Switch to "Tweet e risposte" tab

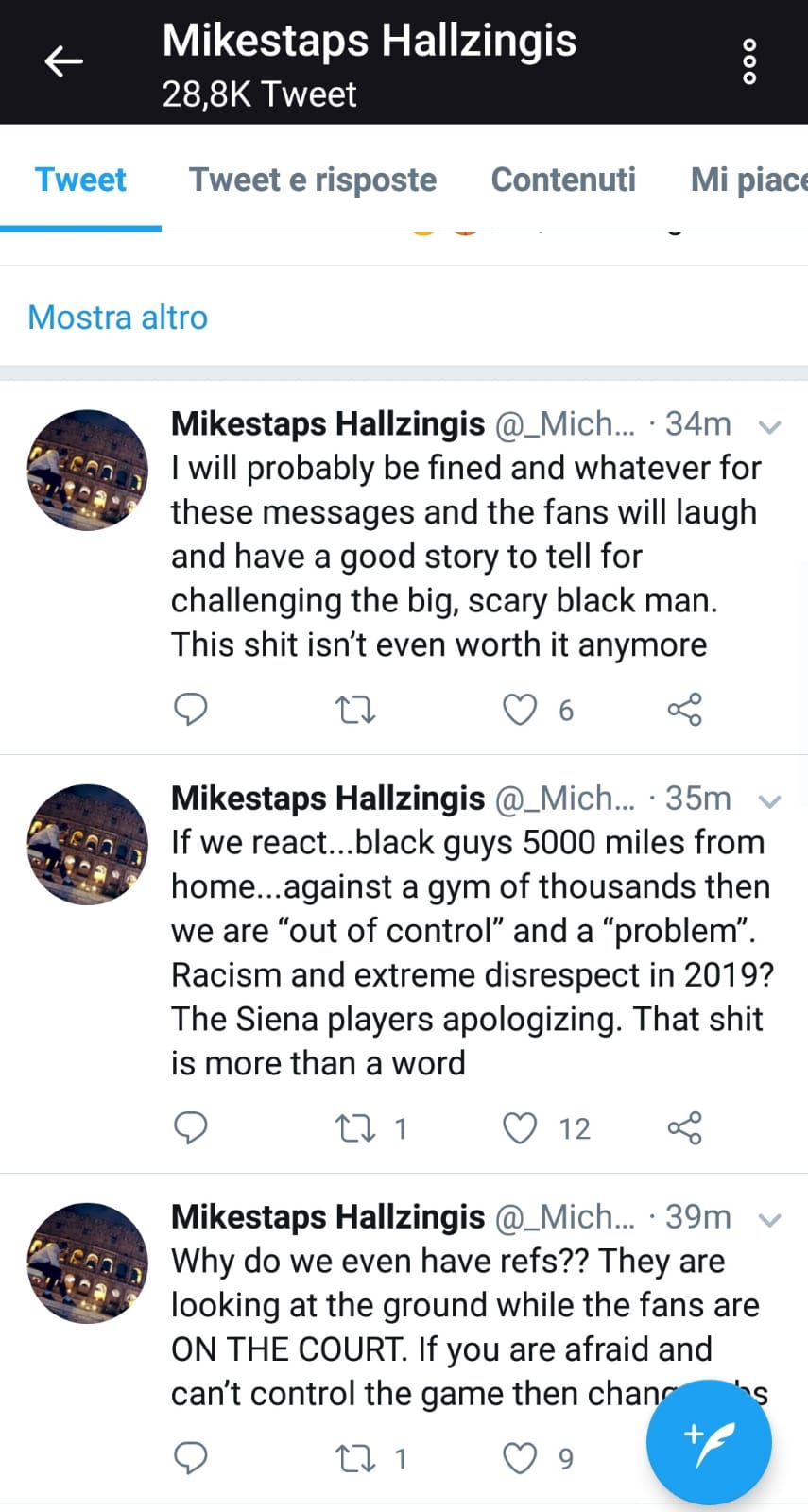(313, 180)
